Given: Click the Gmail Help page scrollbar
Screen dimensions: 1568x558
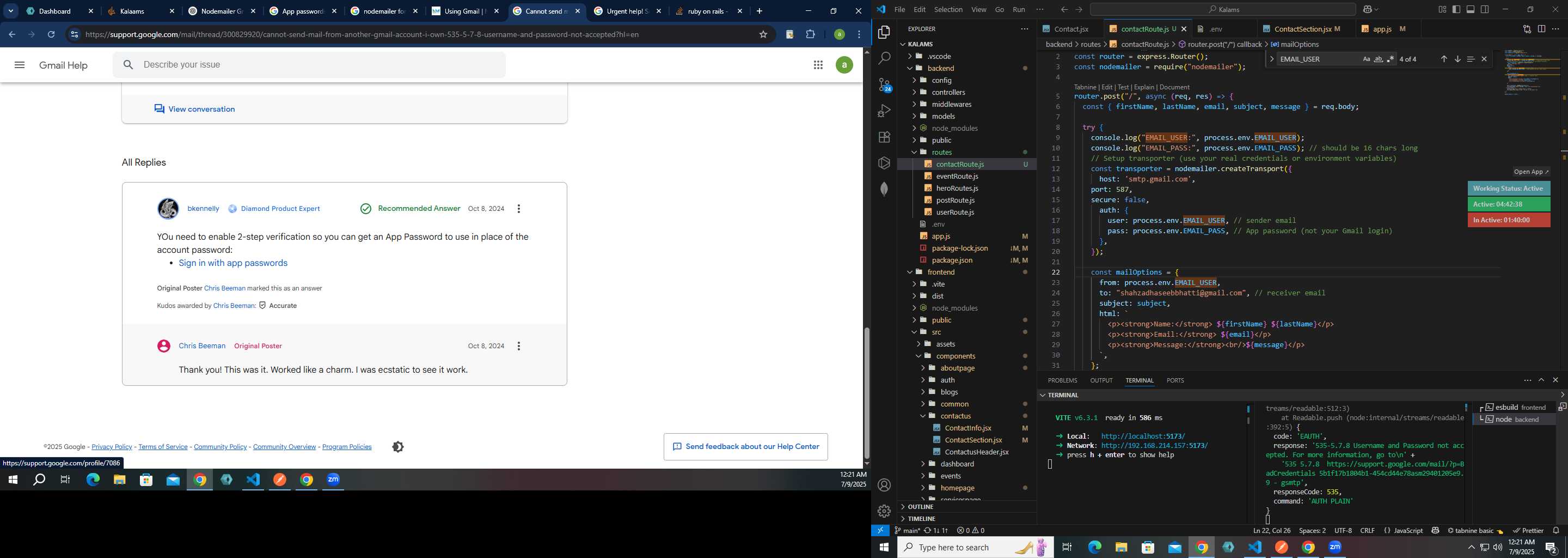Looking at the screenshot, I should pos(867,394).
